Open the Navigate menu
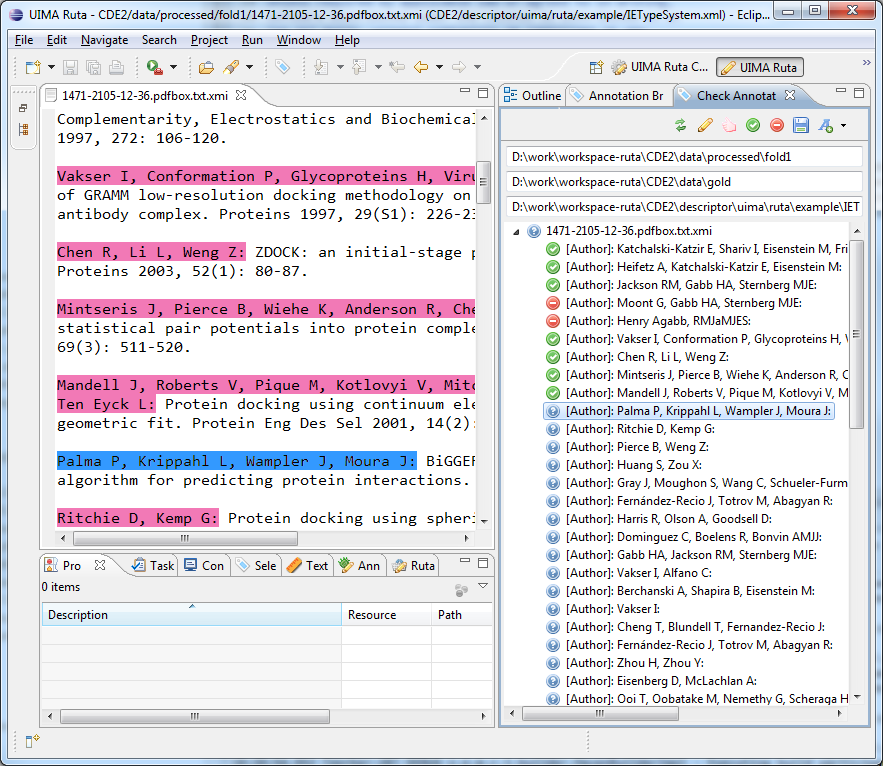This screenshot has width=883, height=766. pyautogui.click(x=104, y=40)
